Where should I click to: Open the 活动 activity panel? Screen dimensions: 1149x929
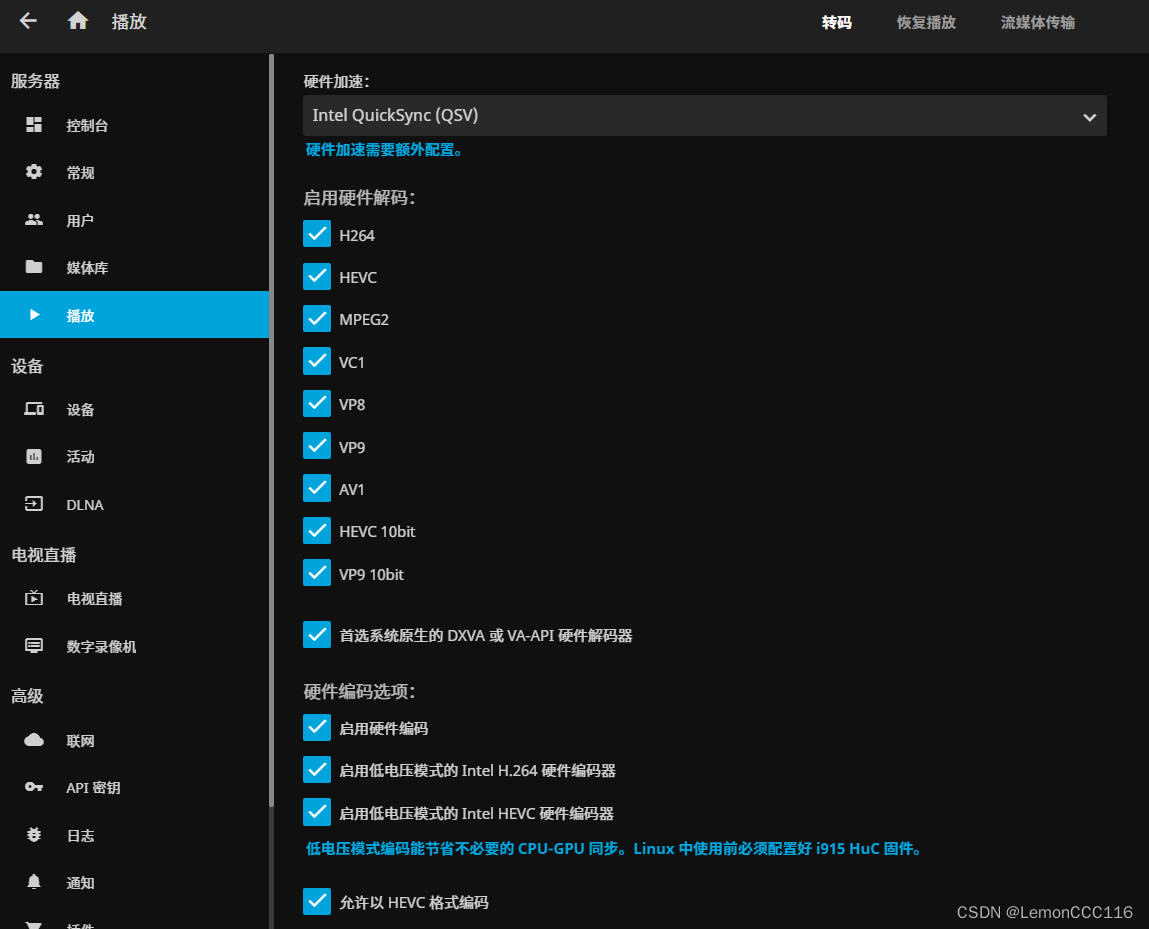80,457
